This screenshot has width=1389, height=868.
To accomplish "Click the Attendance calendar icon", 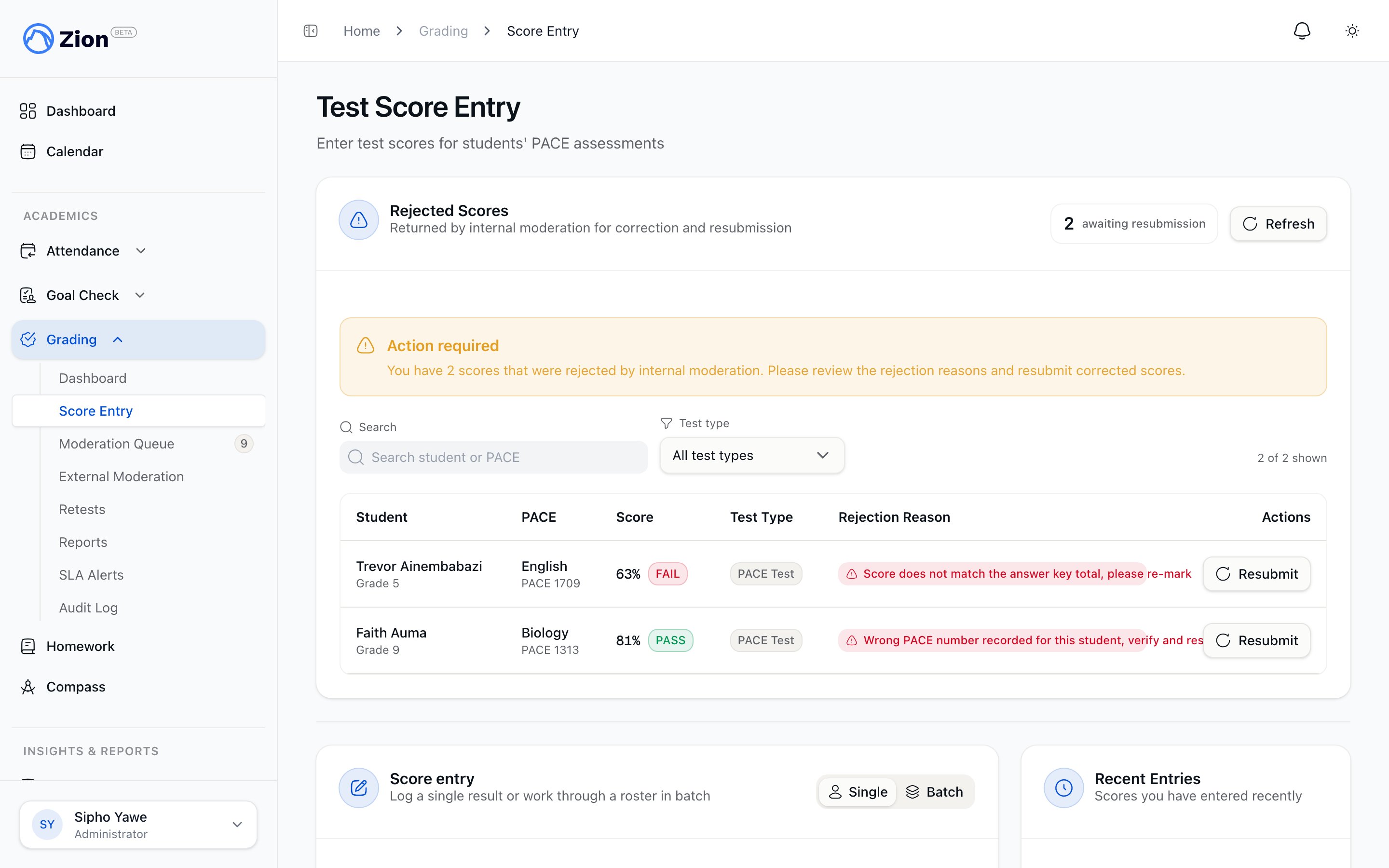I will pos(27,251).
